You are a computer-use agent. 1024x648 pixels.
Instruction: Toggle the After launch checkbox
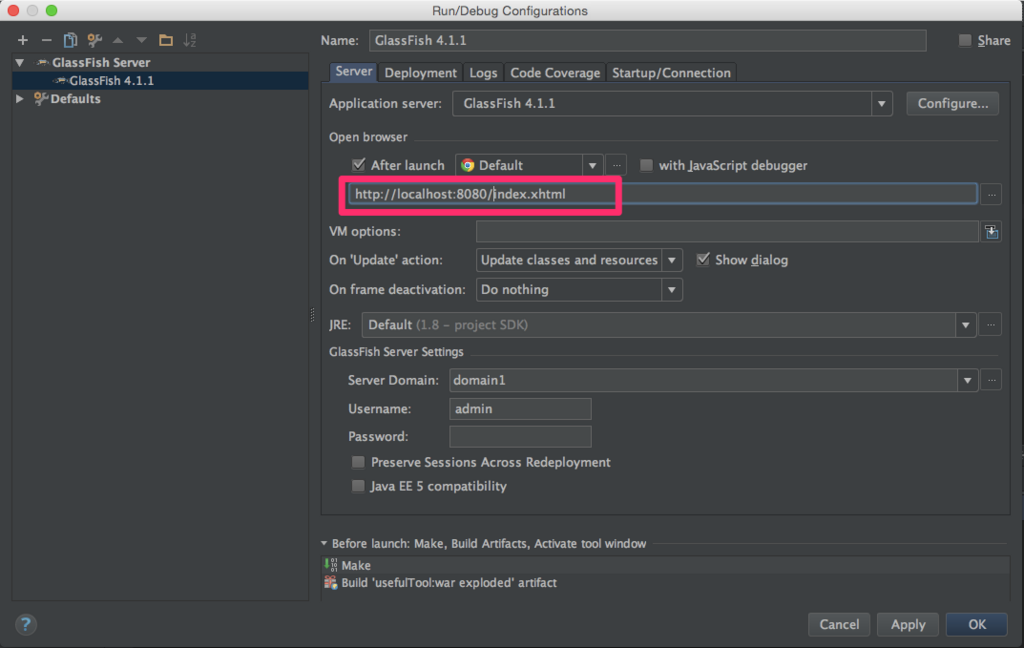pyautogui.click(x=359, y=165)
